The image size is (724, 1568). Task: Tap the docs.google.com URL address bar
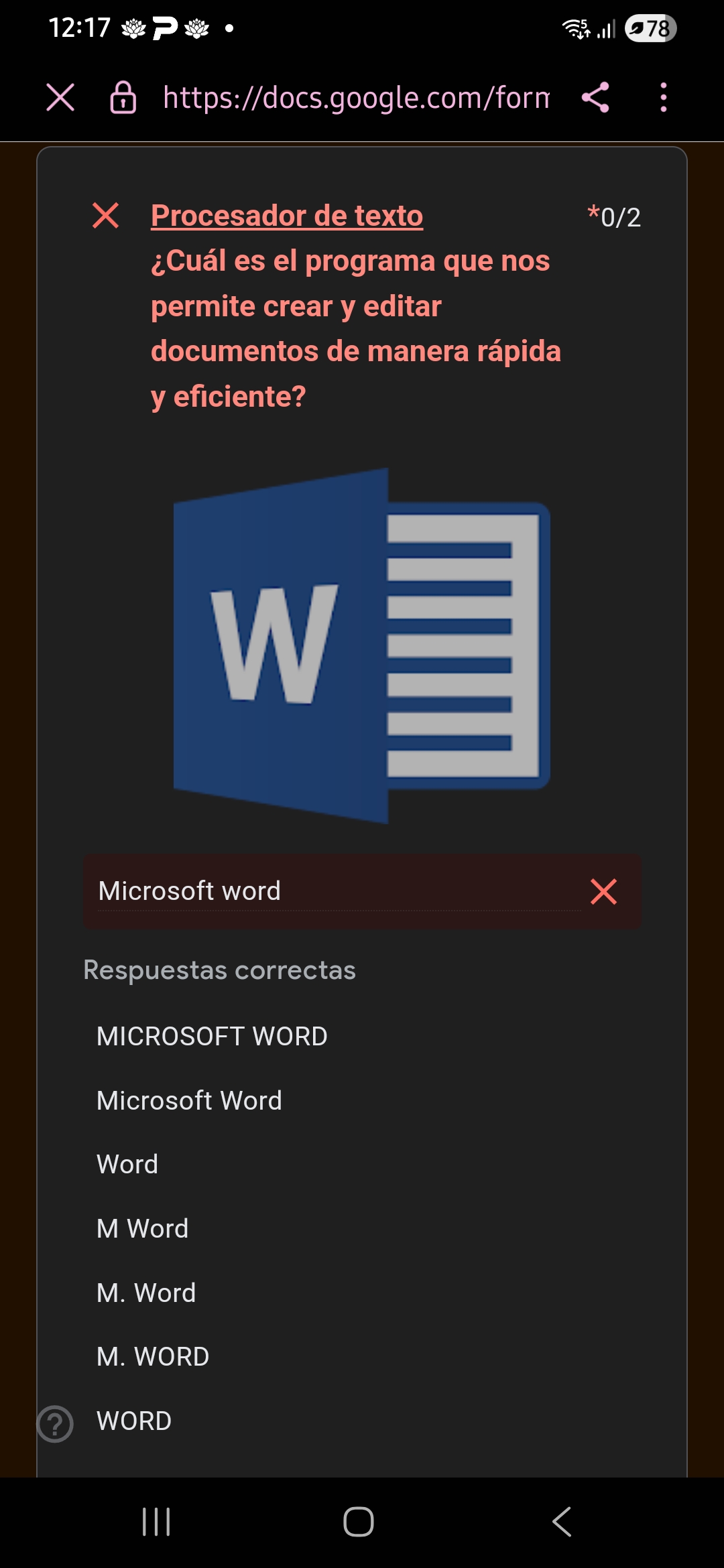355,98
